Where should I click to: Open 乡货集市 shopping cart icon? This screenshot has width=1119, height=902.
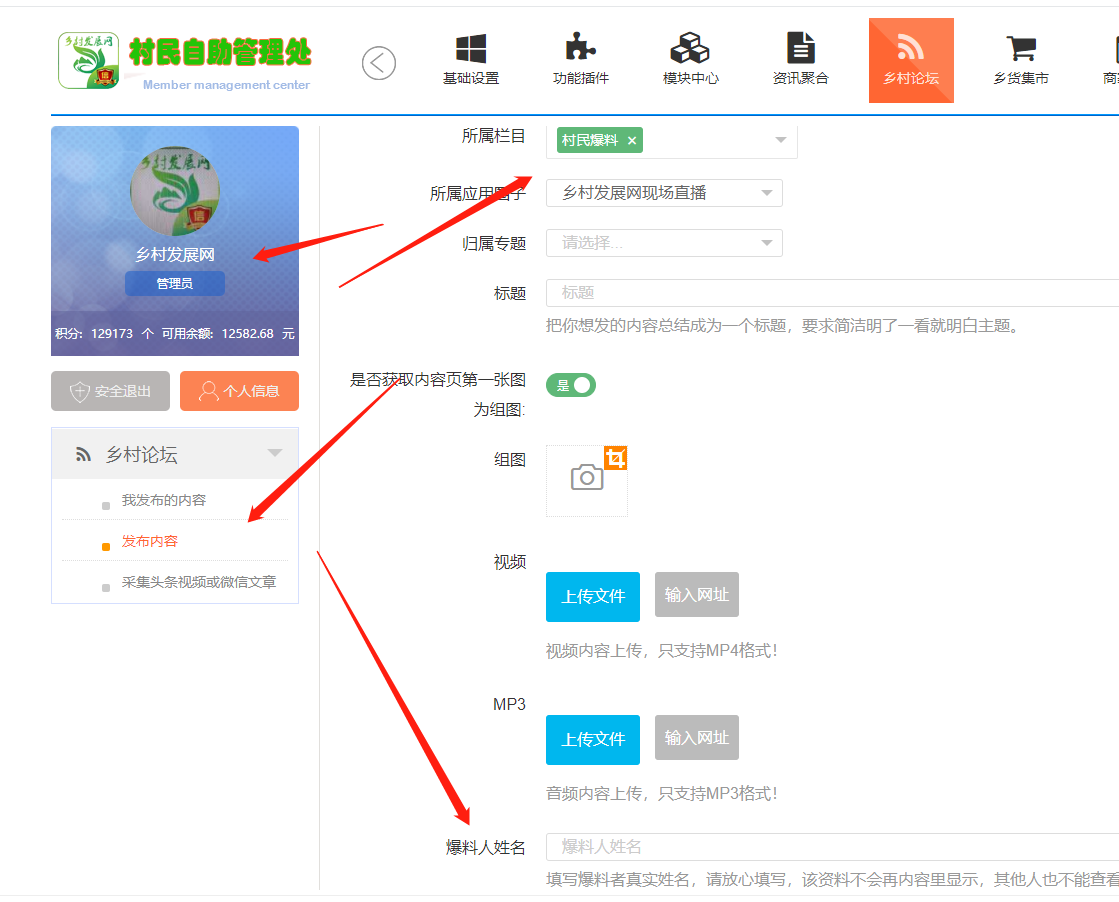(1020, 49)
